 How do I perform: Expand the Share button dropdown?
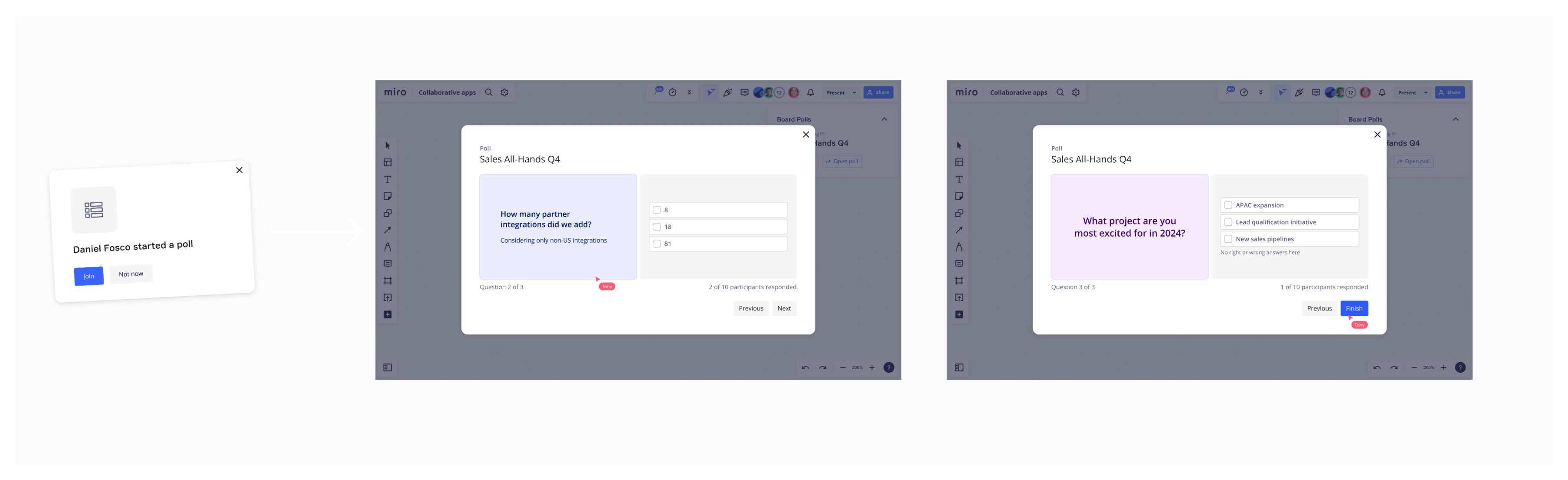[x=877, y=92]
